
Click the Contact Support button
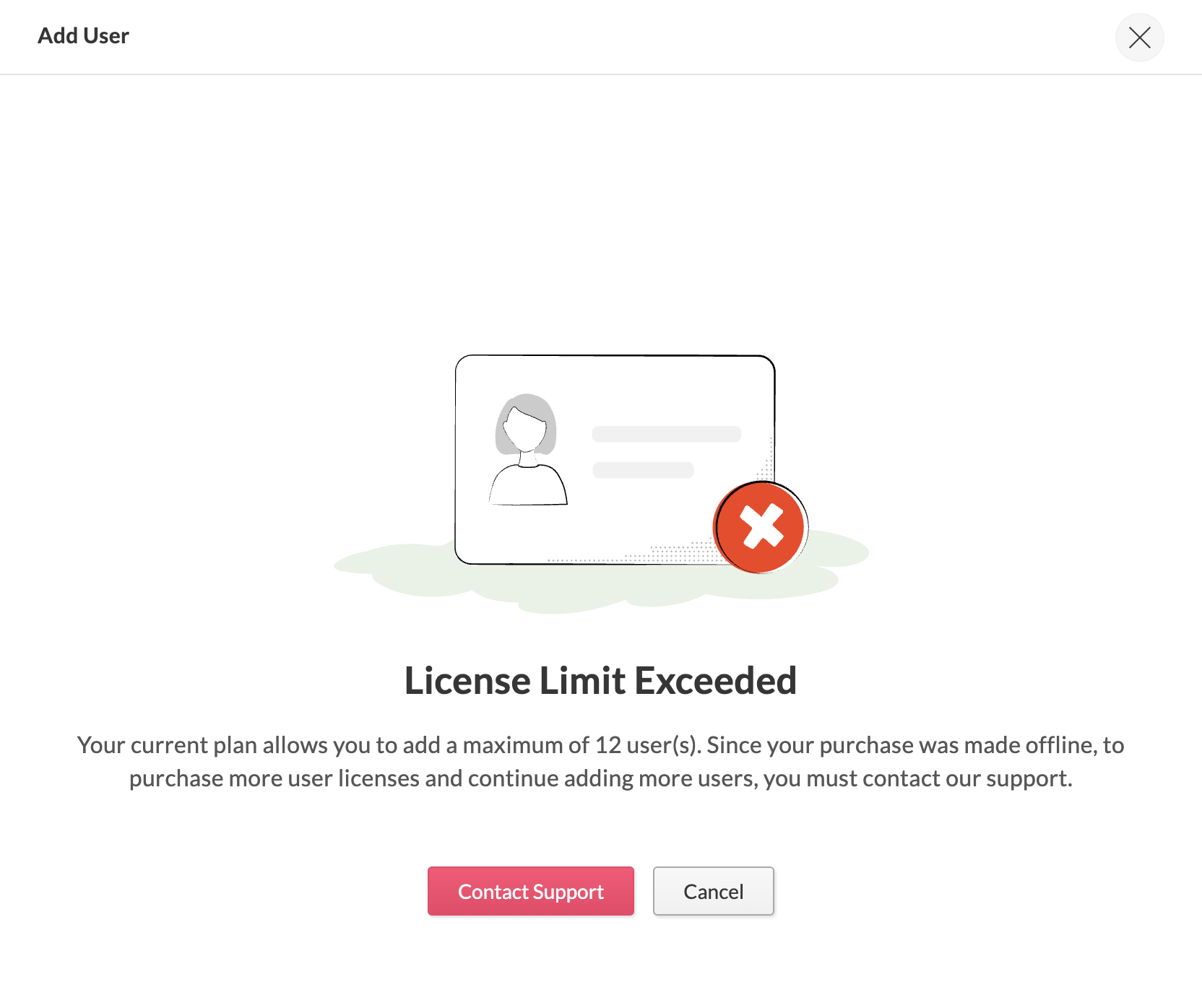(x=530, y=891)
